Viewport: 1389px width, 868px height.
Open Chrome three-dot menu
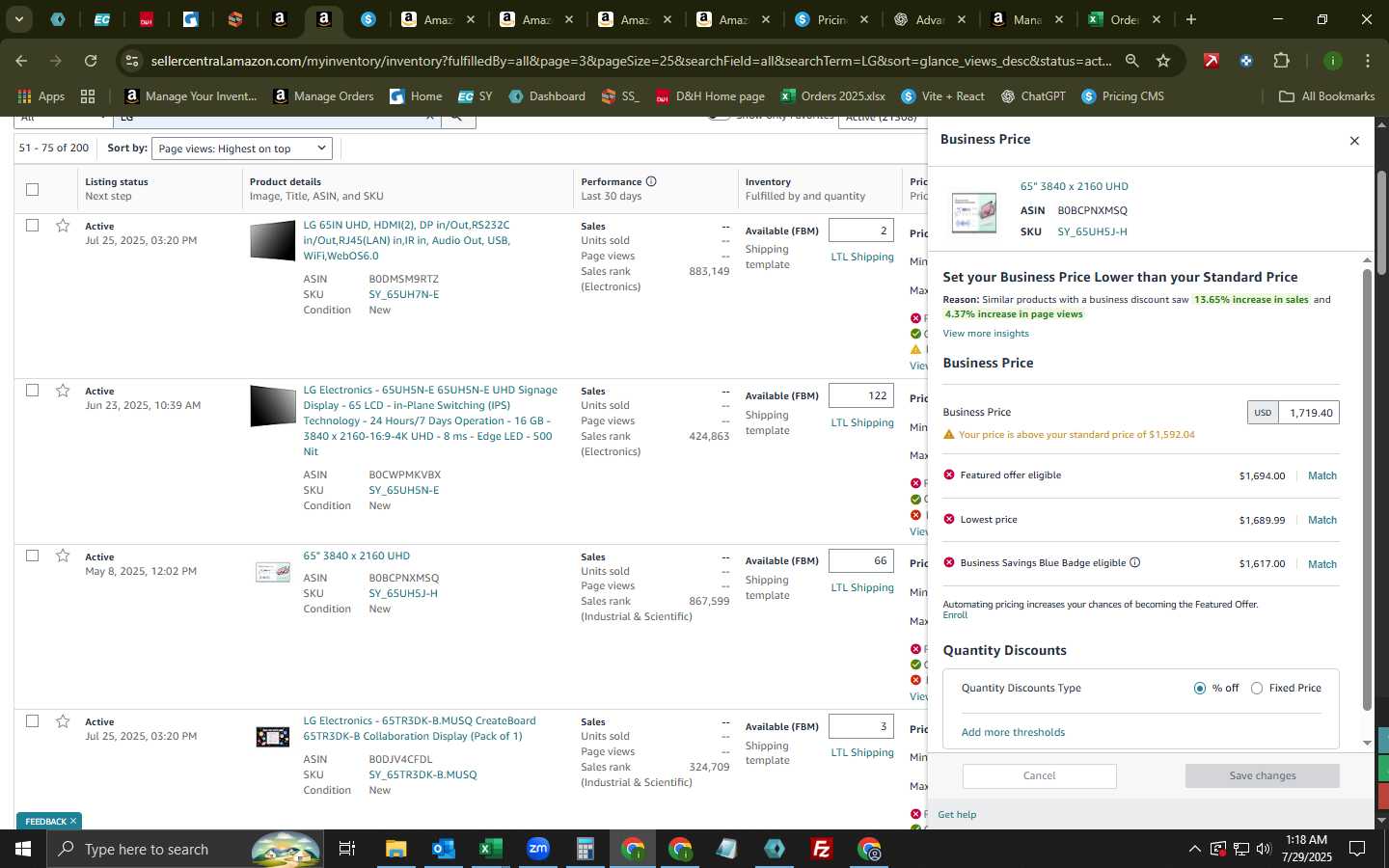pos(1368,61)
